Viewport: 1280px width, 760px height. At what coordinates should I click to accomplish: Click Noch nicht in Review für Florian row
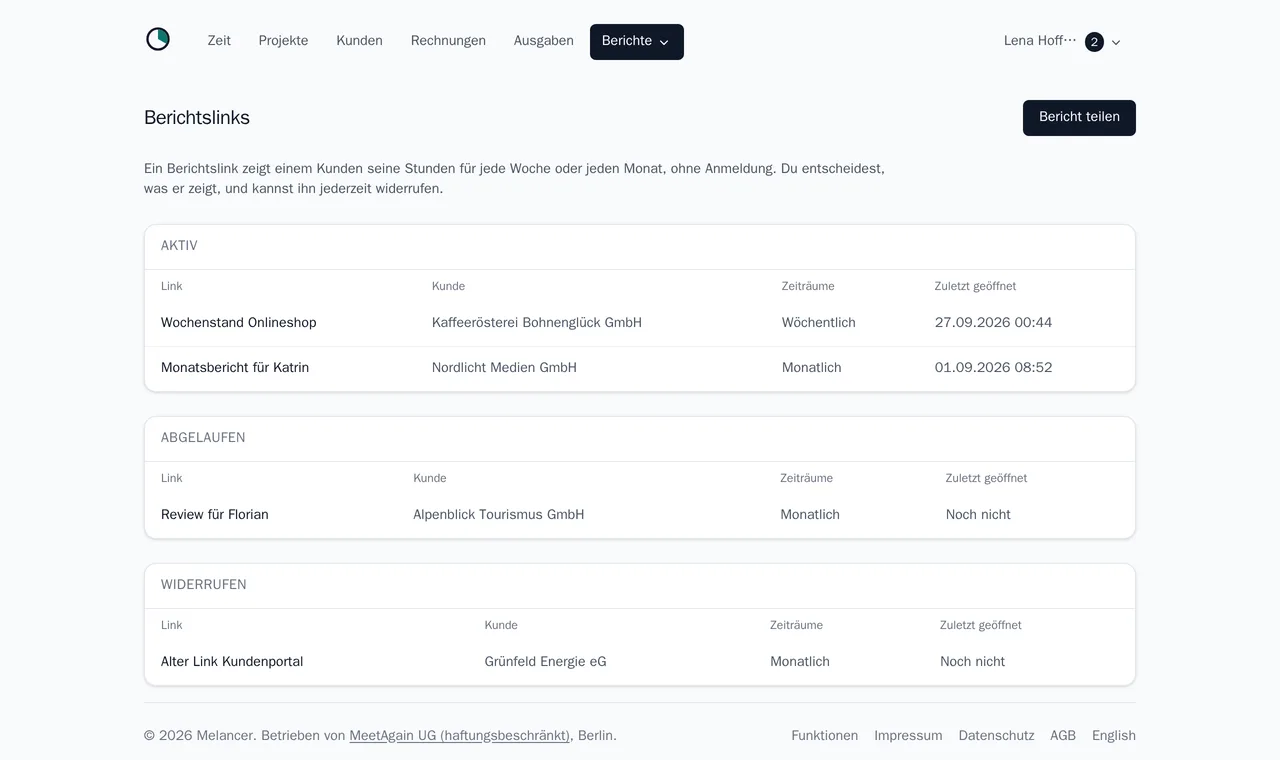[978, 515]
